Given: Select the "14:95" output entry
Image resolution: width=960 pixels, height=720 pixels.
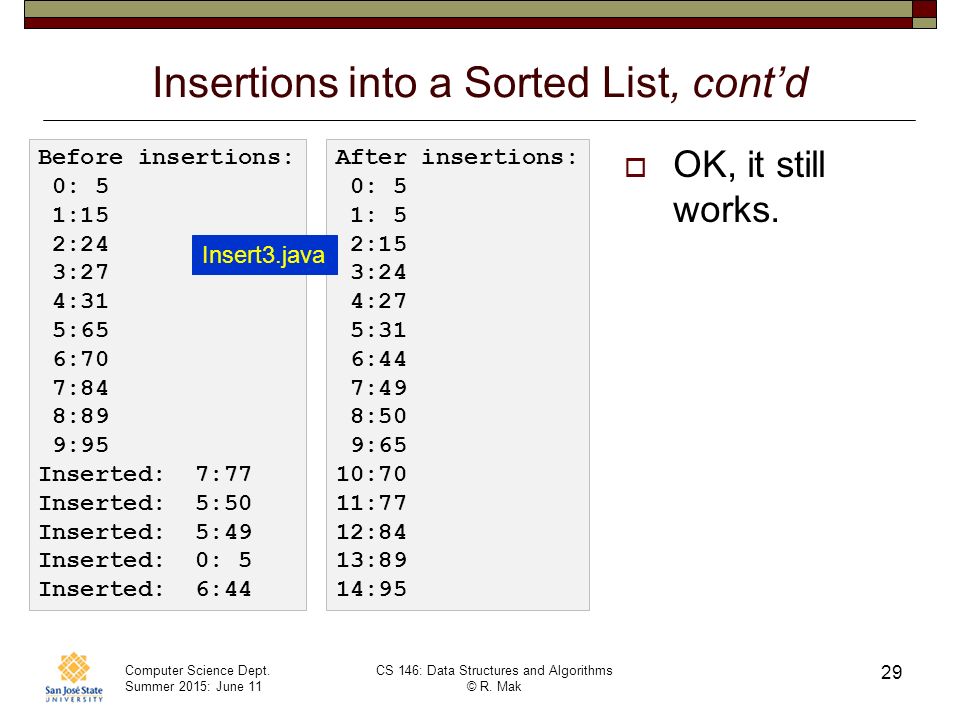Looking at the screenshot, I should pos(371,589).
